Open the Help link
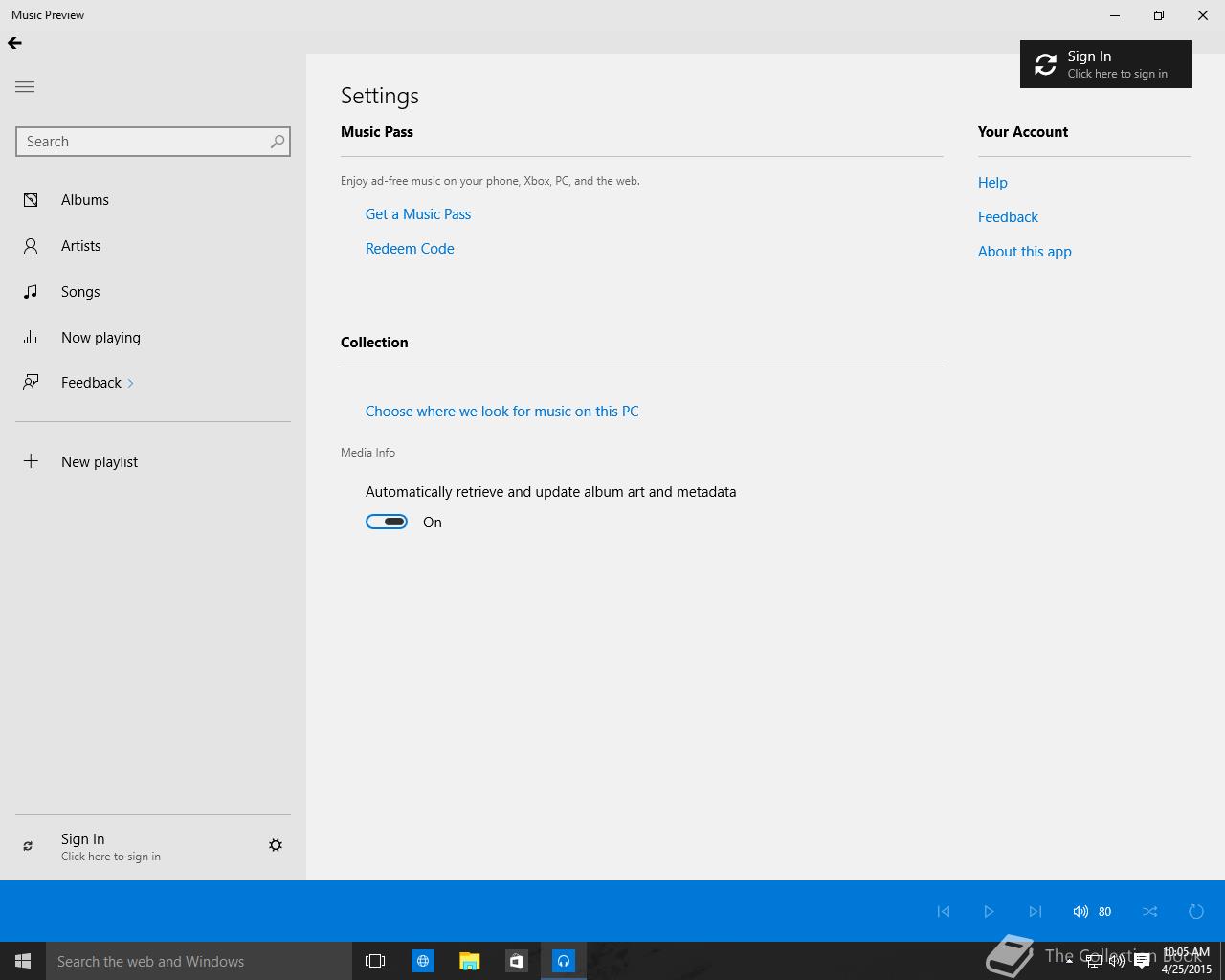Viewport: 1225px width, 980px height. point(992,183)
